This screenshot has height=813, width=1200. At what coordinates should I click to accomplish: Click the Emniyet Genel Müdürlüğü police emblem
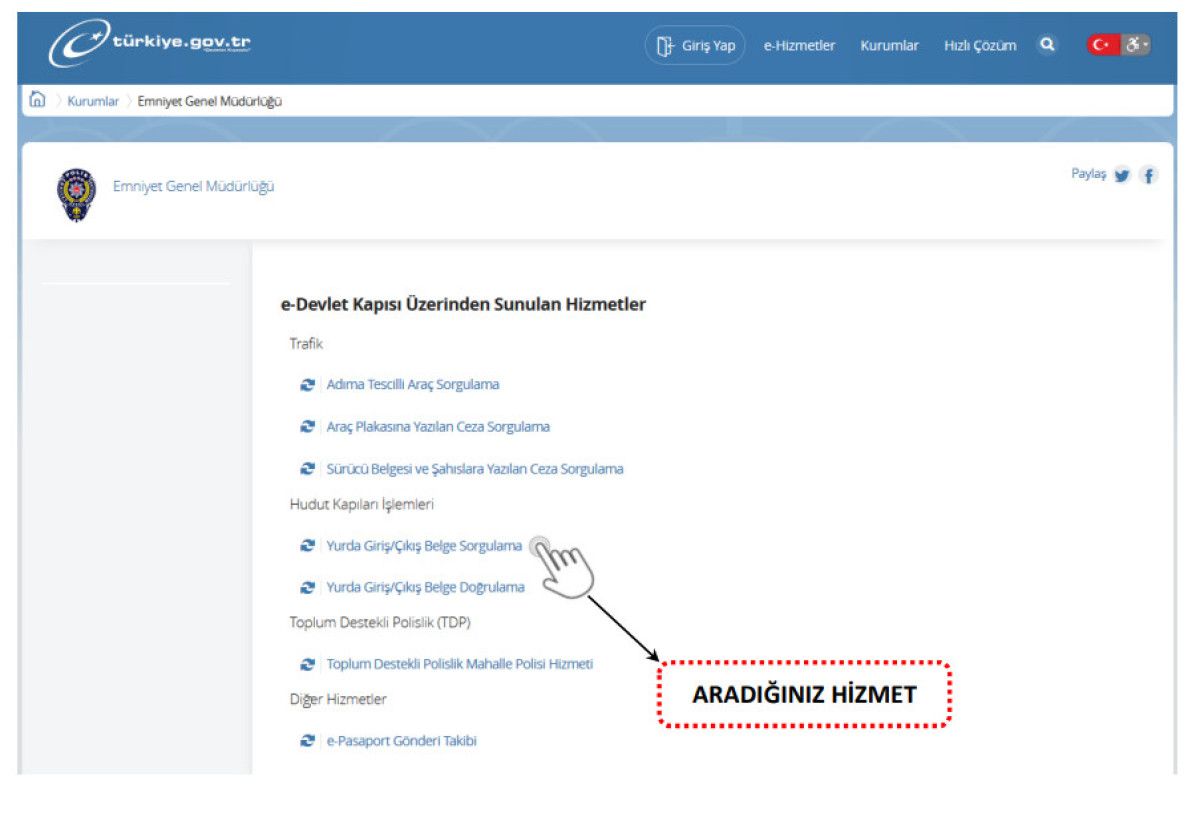point(76,193)
